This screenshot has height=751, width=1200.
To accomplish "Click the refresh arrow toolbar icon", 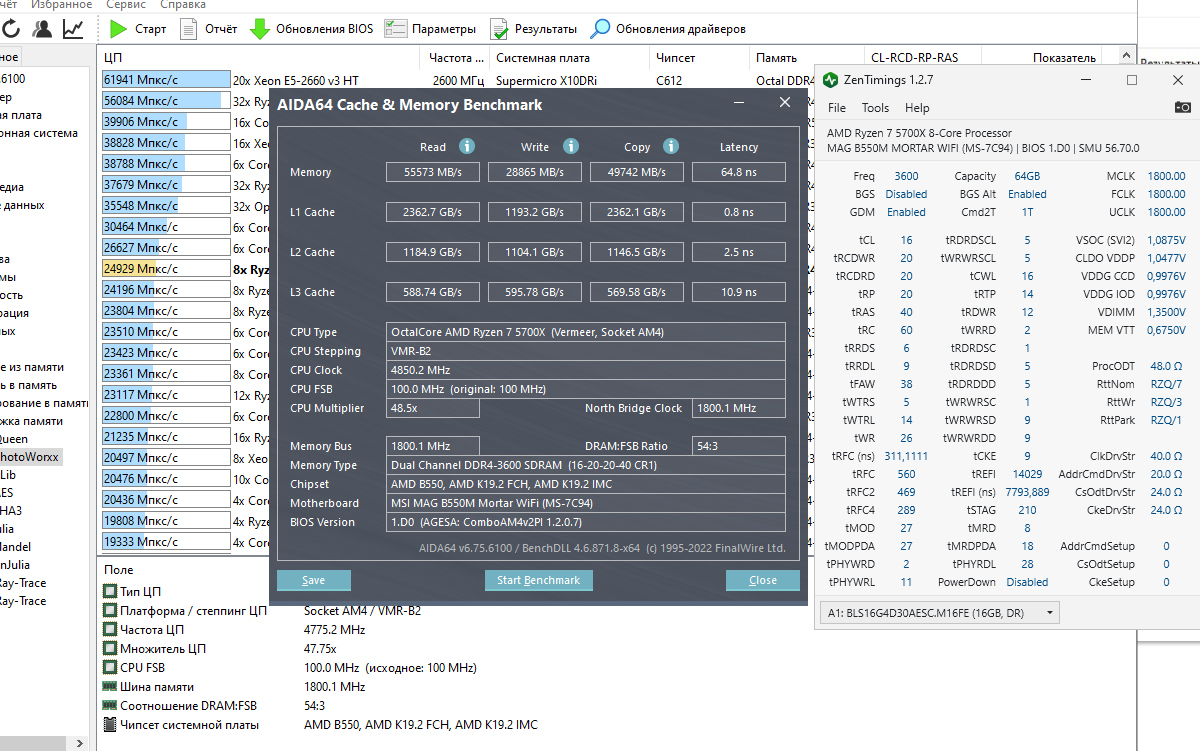I will click(10, 29).
